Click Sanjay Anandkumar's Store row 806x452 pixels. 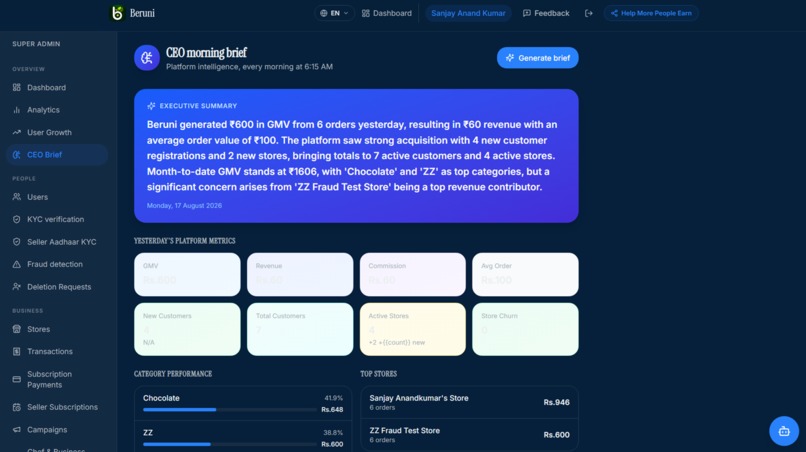(469, 402)
